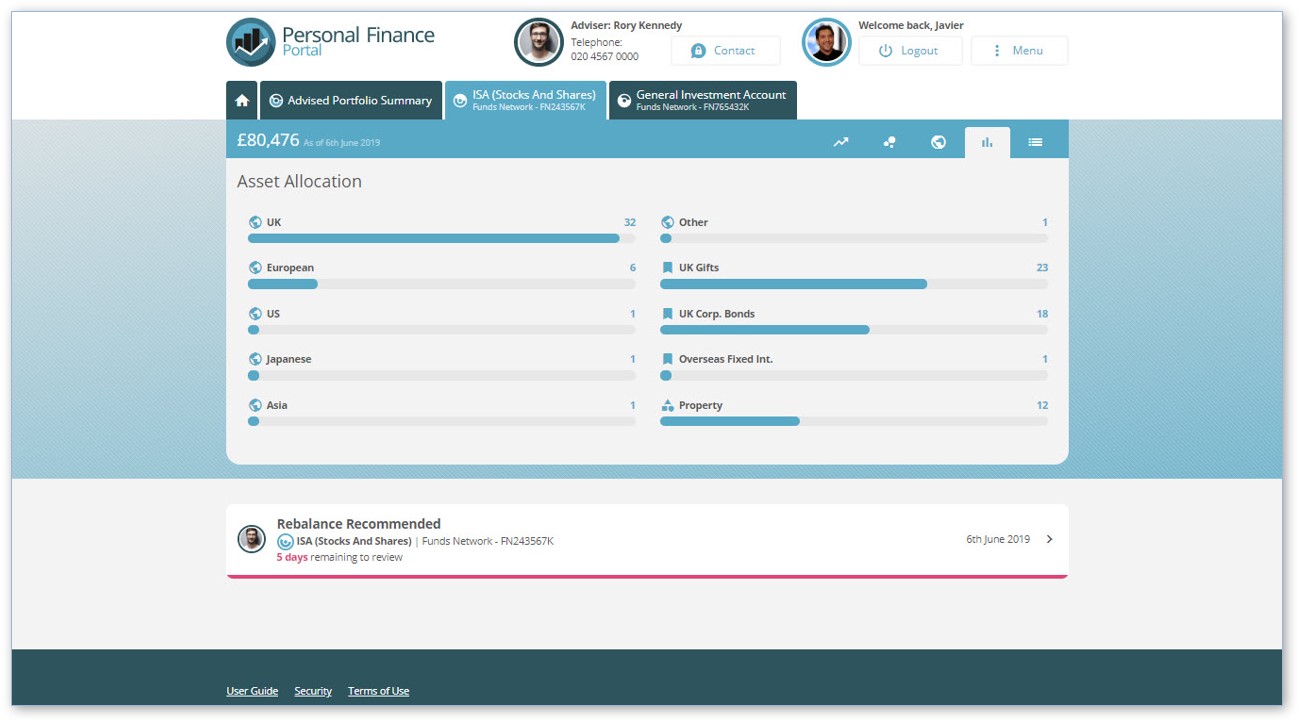Click the globe icon beside European
The width and height of the screenshot is (1300, 723).
point(255,268)
